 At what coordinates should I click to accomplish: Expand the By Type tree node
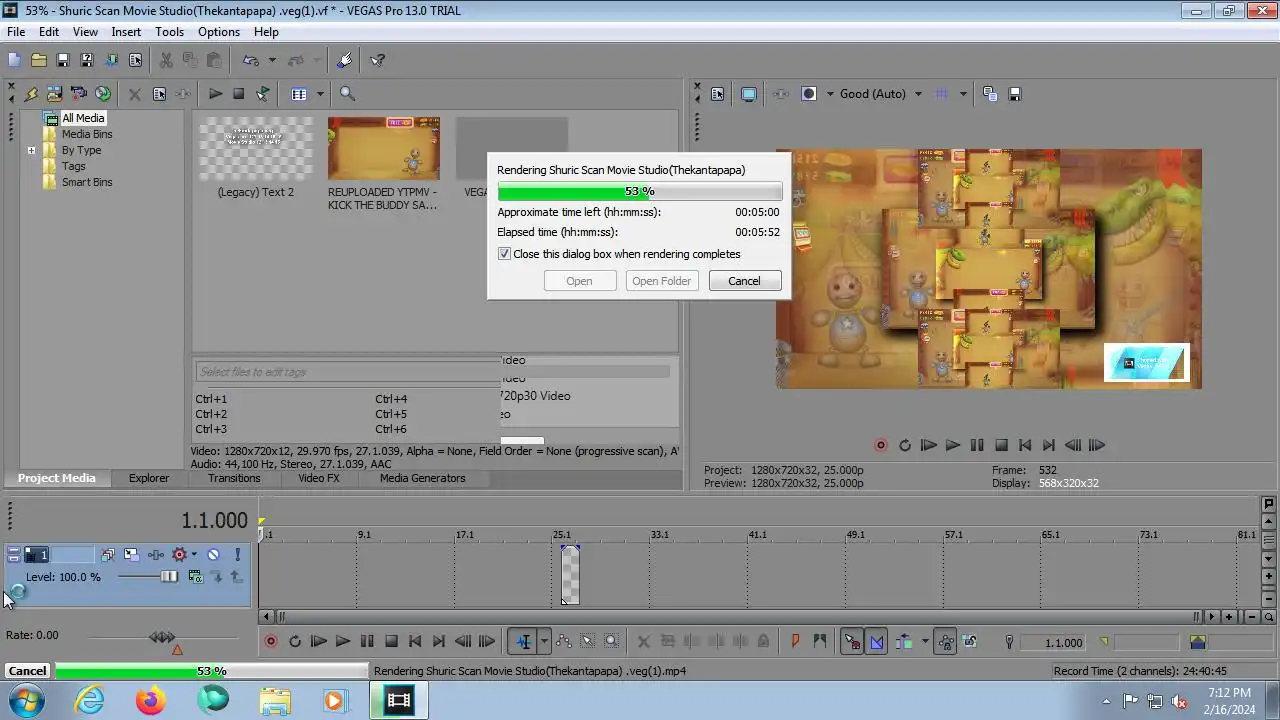(x=31, y=151)
